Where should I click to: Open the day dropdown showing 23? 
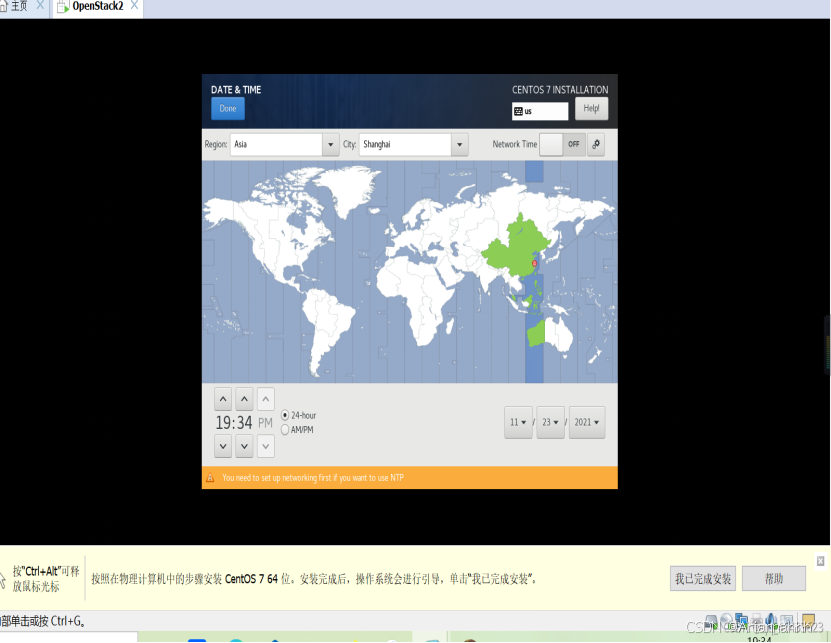(x=551, y=422)
